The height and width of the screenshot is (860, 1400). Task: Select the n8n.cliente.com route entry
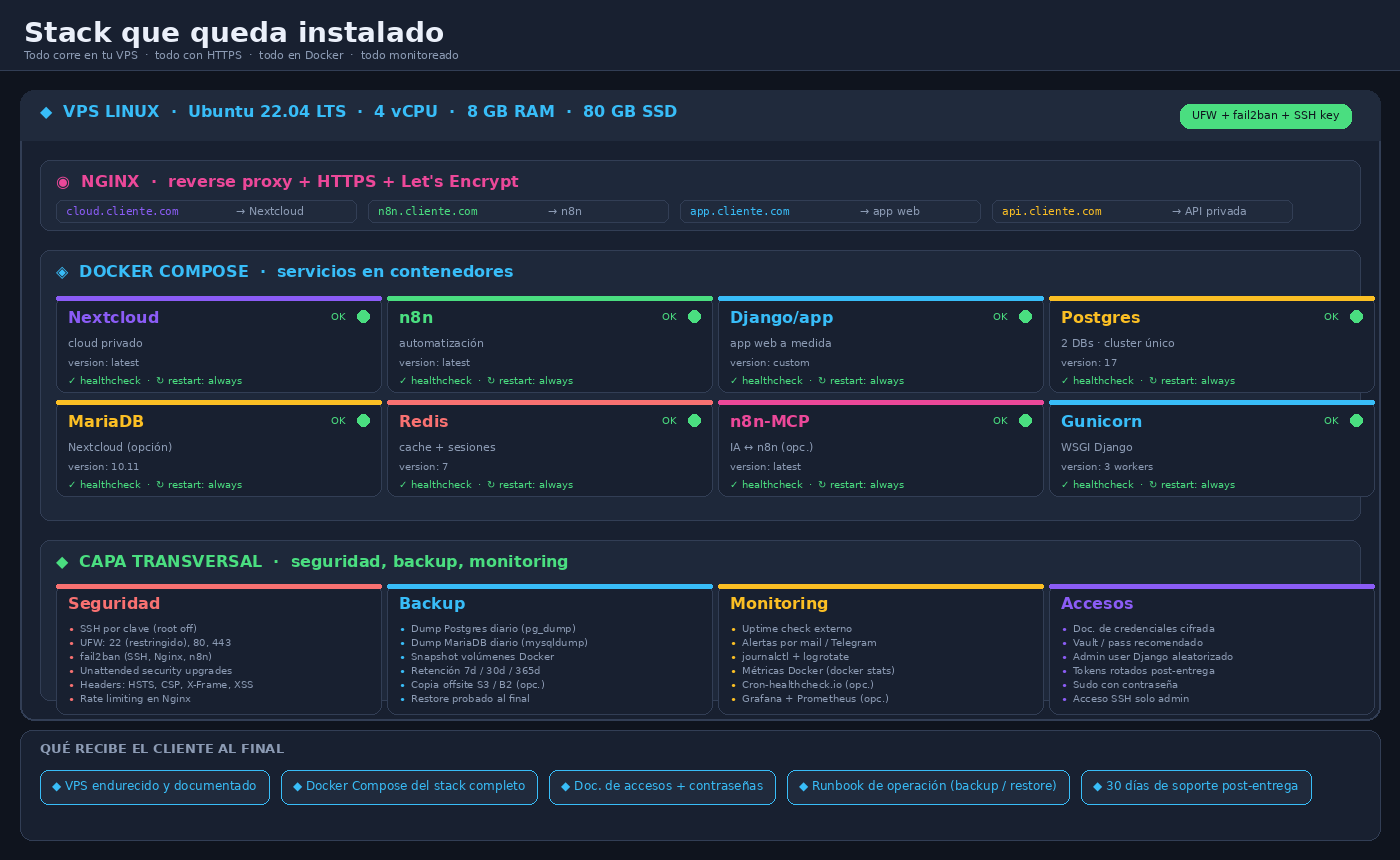[519, 212]
